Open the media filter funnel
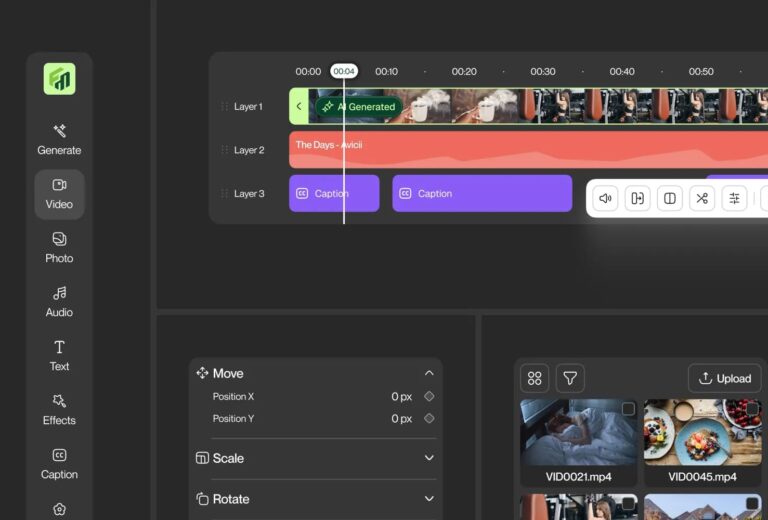Image resolution: width=768 pixels, height=520 pixels. point(570,378)
